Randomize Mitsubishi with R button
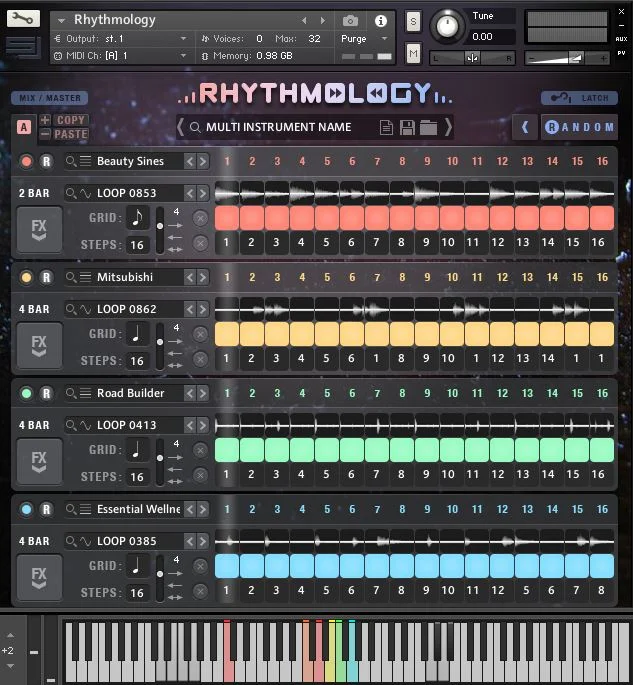This screenshot has width=633, height=685. 46,277
